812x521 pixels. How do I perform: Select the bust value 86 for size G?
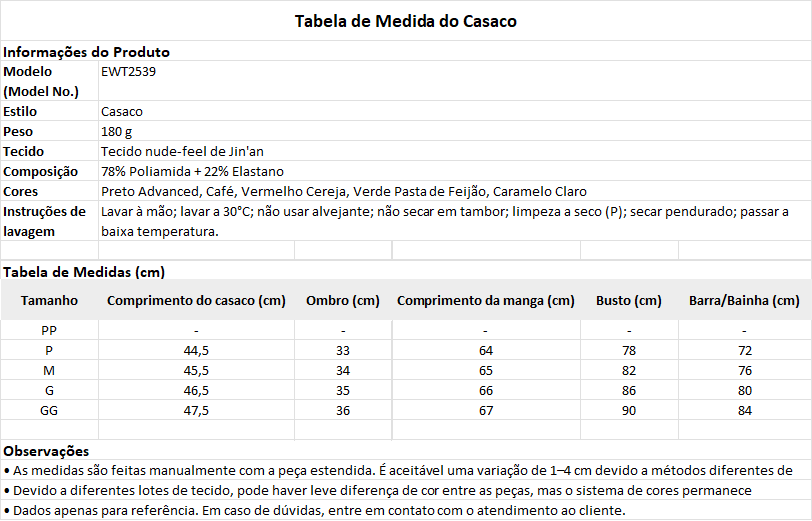(x=629, y=391)
